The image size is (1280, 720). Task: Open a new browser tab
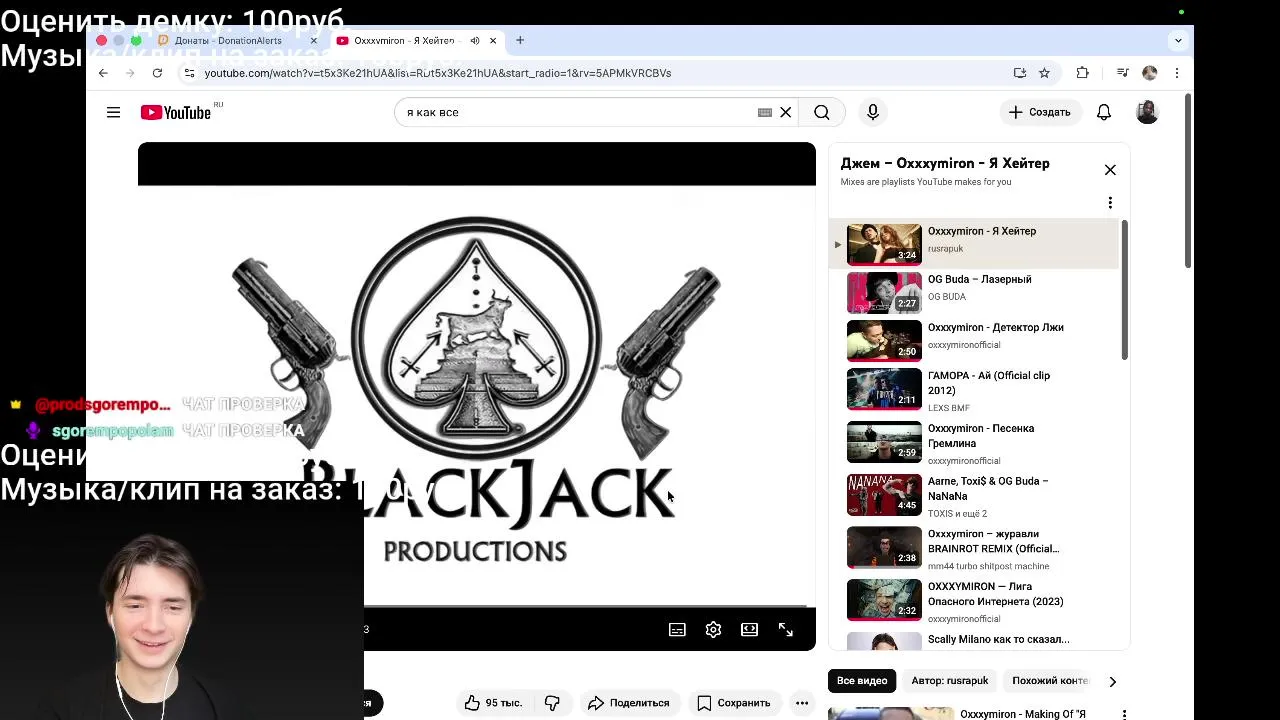click(520, 41)
